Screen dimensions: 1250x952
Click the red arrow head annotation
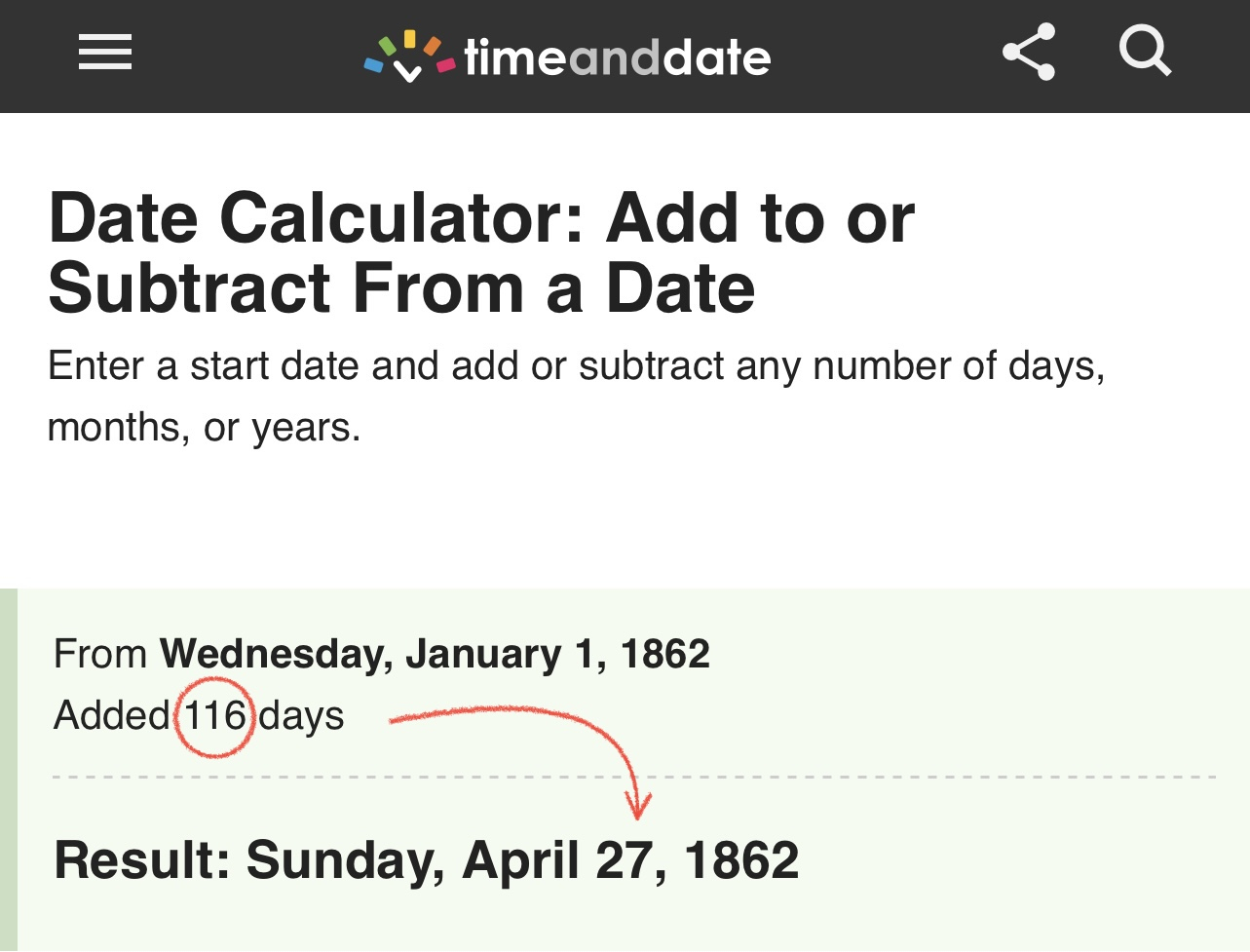[638, 807]
